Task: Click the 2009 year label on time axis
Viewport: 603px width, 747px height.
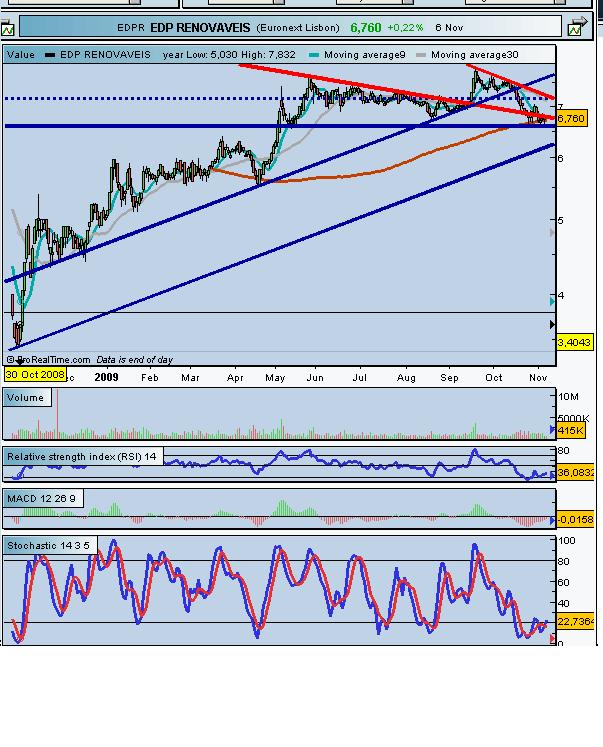Action: click(106, 377)
